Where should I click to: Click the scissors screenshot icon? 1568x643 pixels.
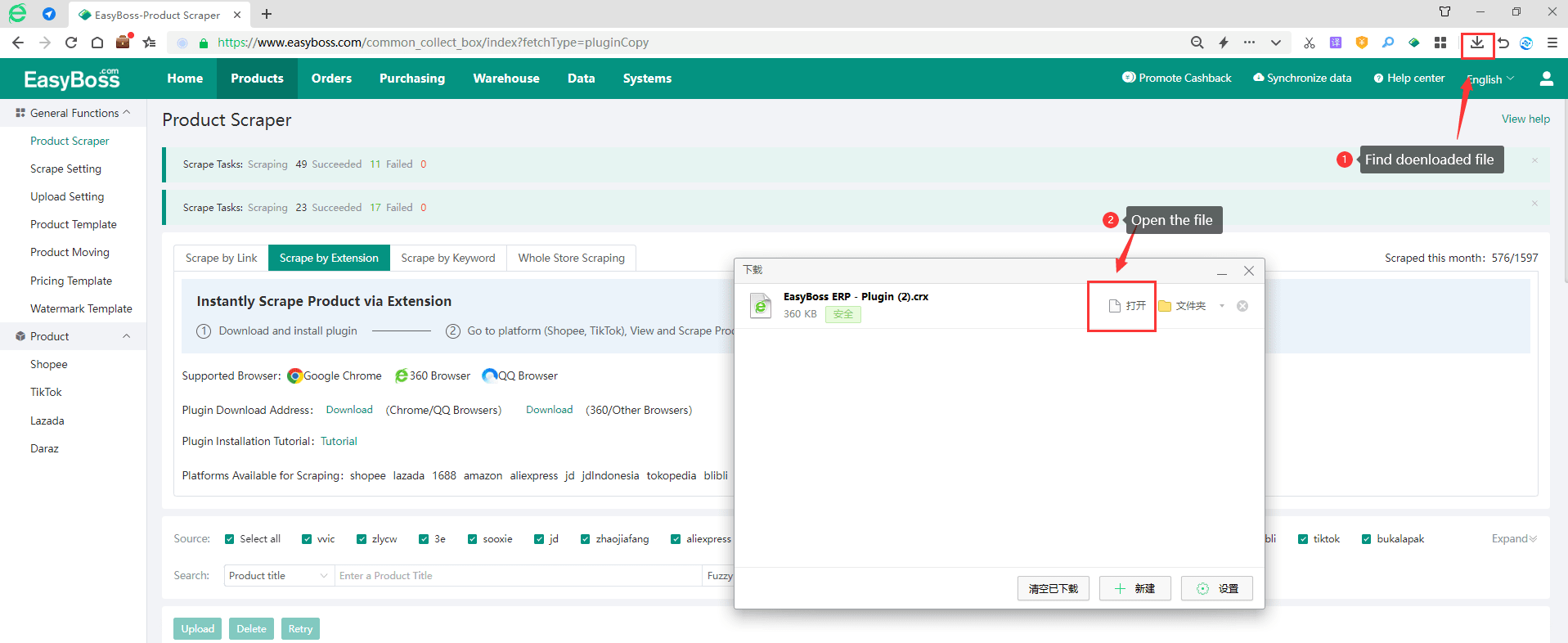pyautogui.click(x=1310, y=43)
